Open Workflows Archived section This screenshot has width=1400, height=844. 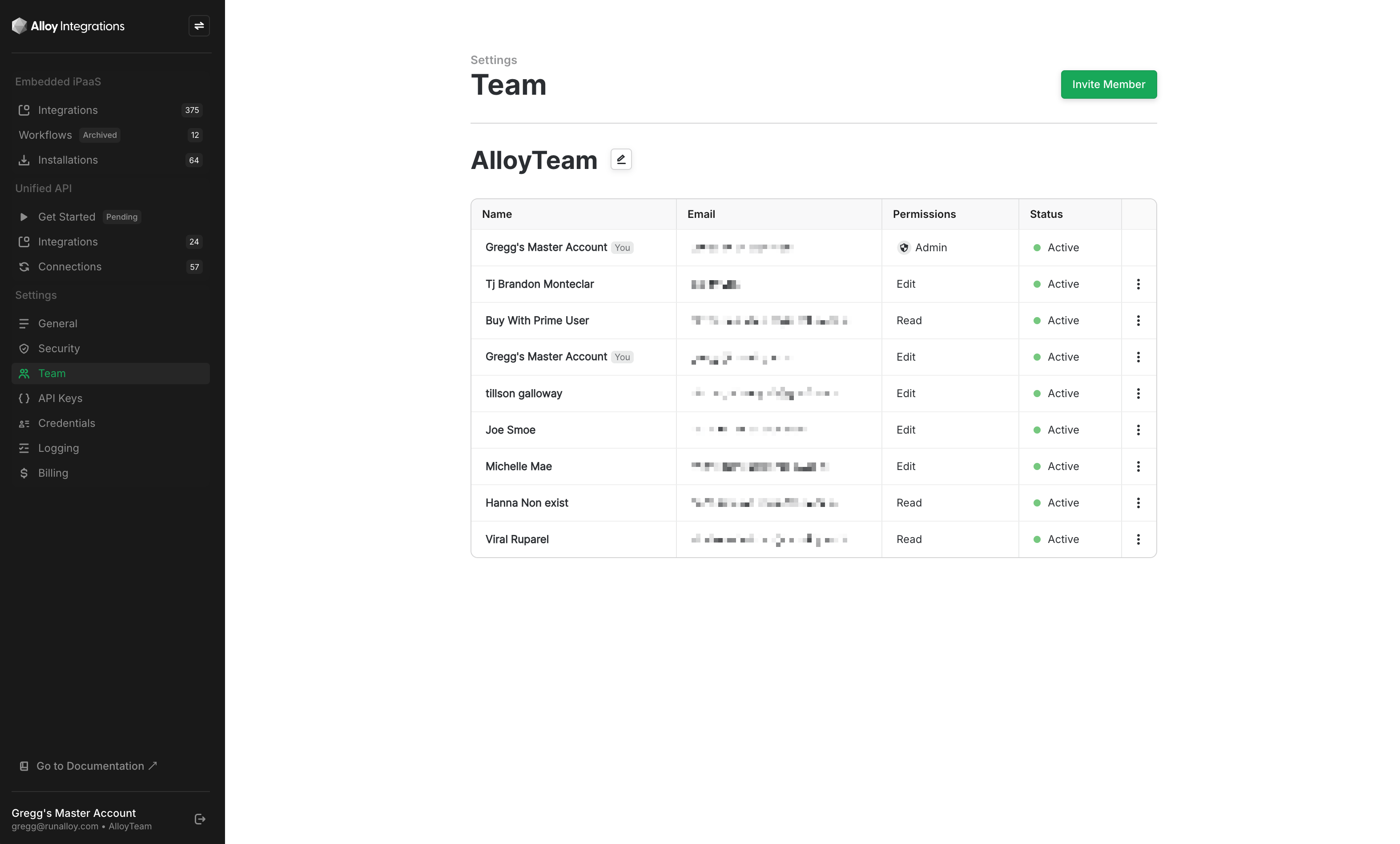[x=111, y=135]
